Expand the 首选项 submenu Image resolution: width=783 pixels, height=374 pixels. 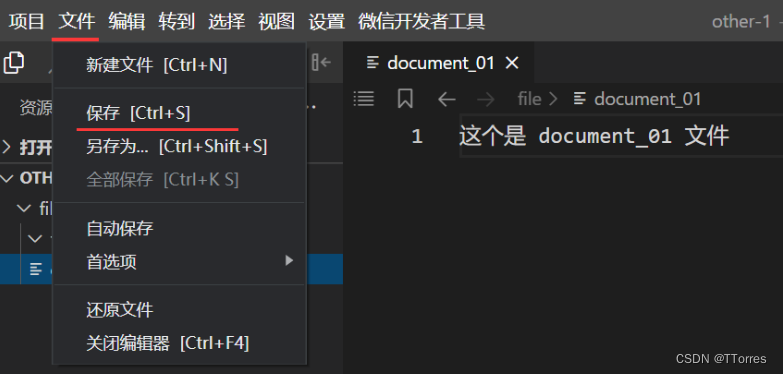click(179, 261)
